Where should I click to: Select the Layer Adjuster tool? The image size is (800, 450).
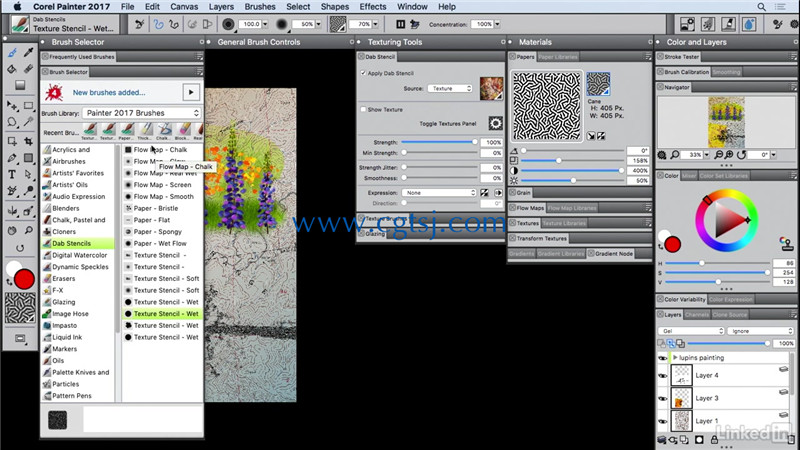(x=12, y=106)
